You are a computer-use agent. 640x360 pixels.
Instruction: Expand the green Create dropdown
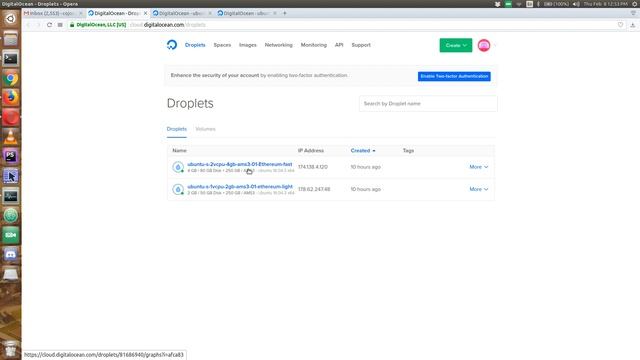[x=456, y=45]
